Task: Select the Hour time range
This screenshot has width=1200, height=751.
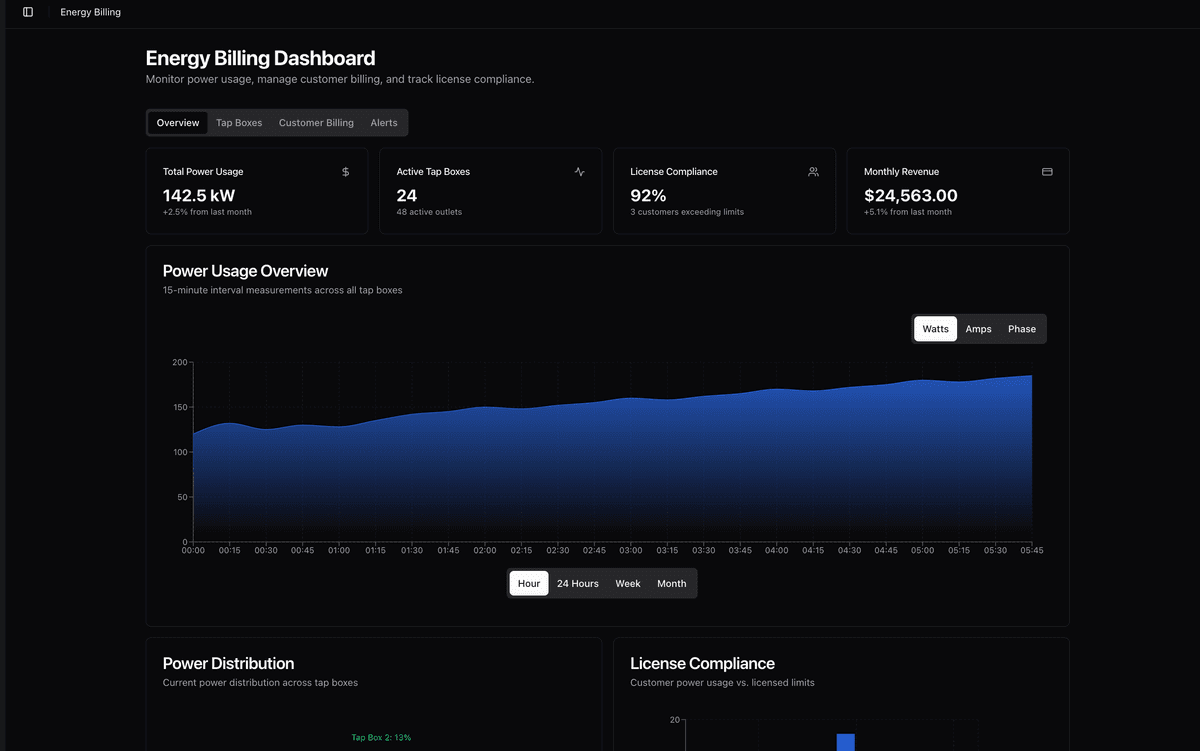Action: click(x=528, y=583)
